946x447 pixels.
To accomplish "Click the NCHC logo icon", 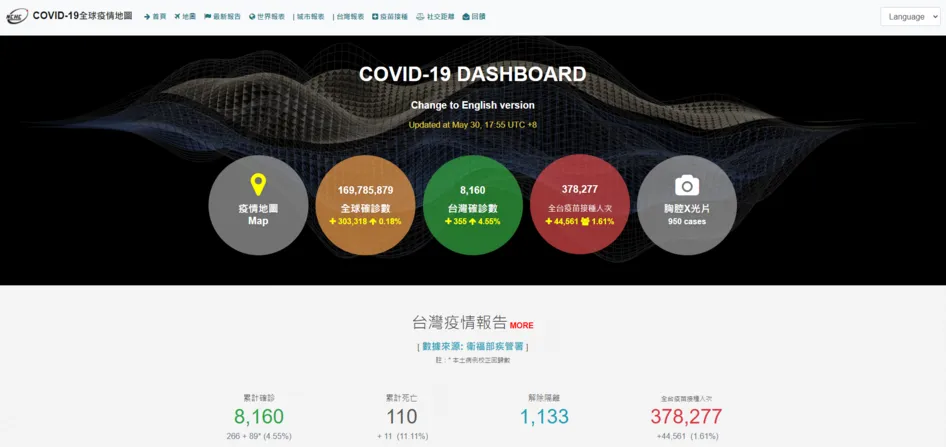I will [17, 16].
